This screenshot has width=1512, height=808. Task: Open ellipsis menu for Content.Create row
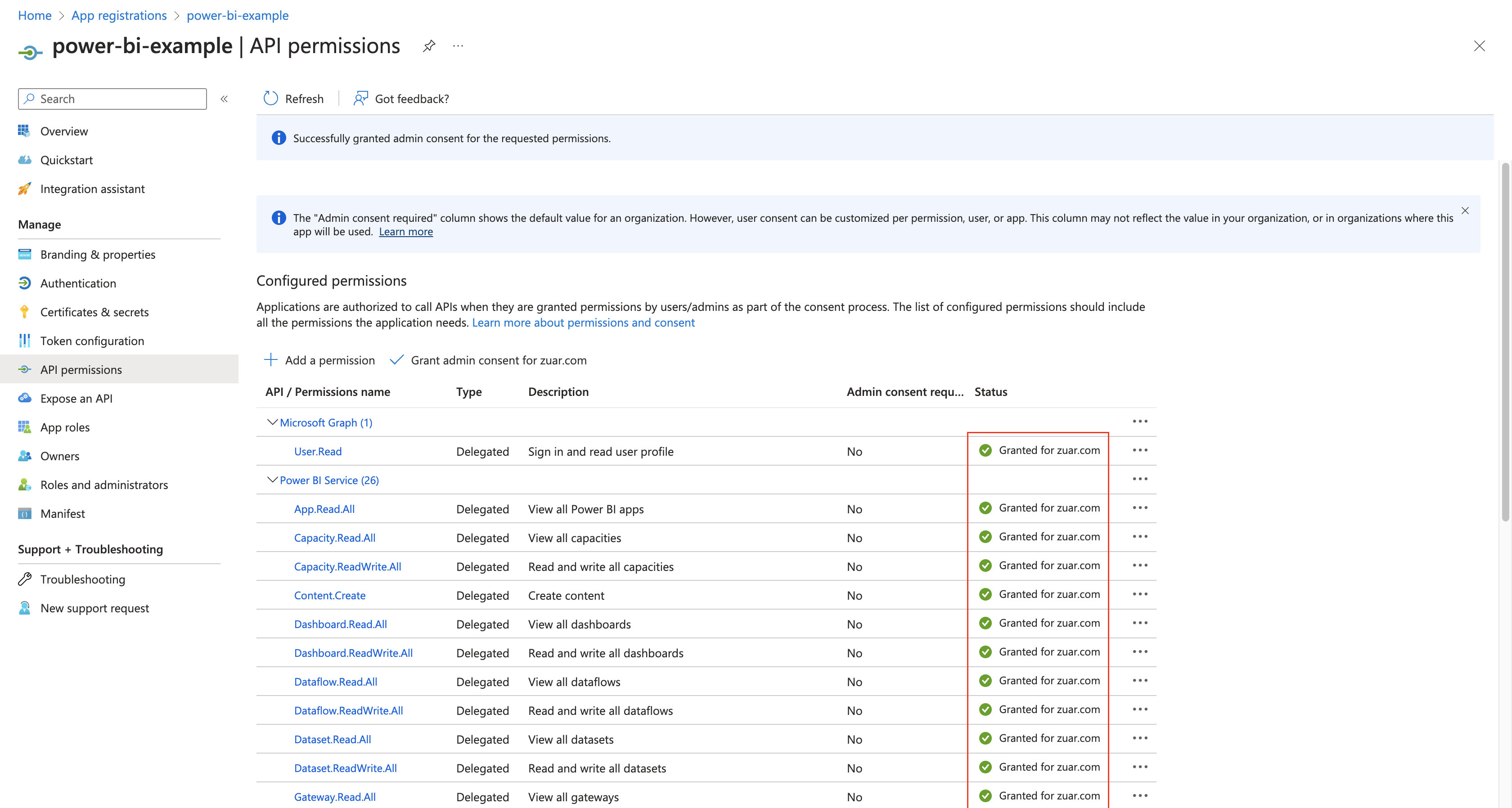click(x=1140, y=594)
